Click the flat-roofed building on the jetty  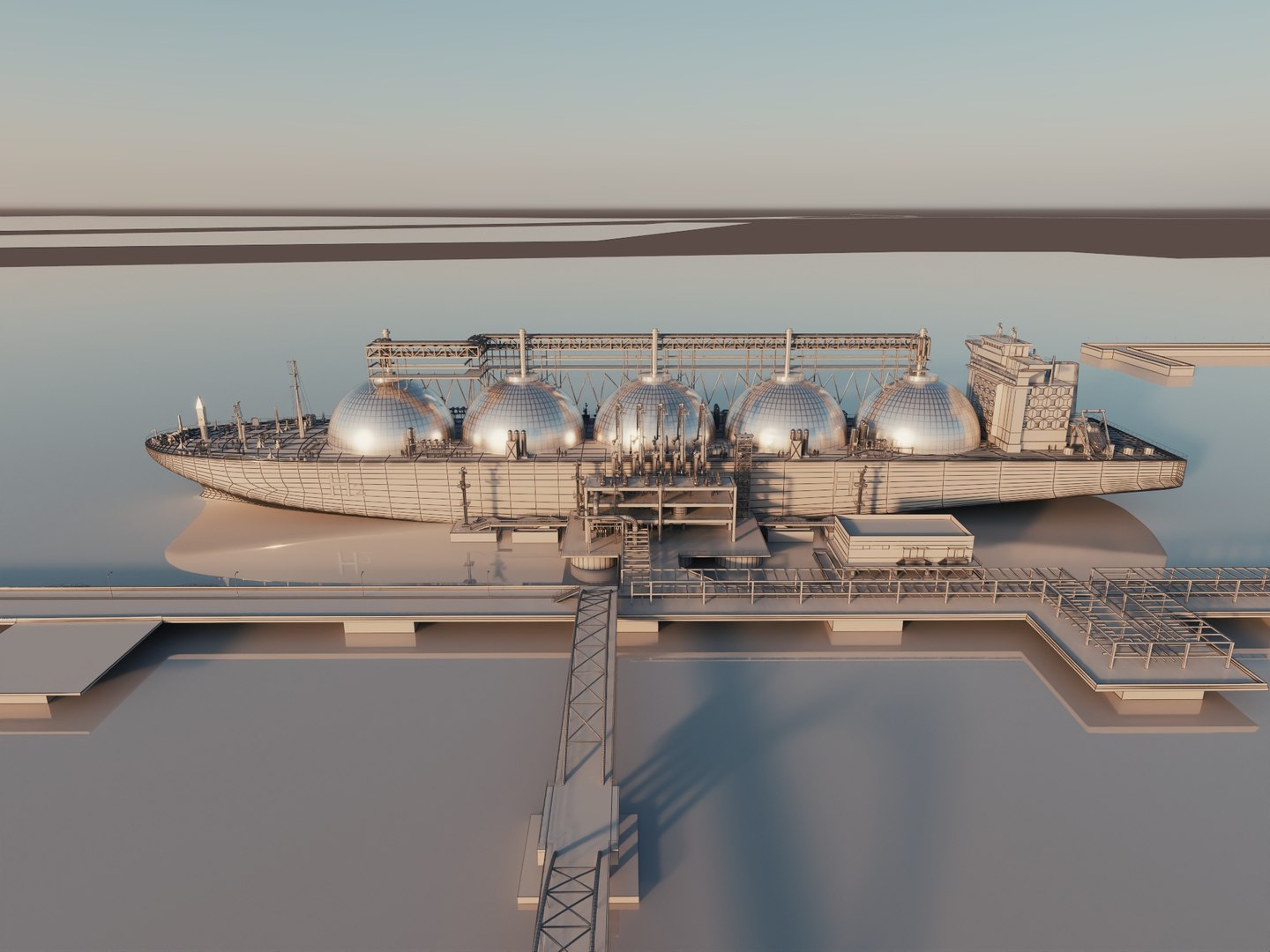click(x=903, y=540)
